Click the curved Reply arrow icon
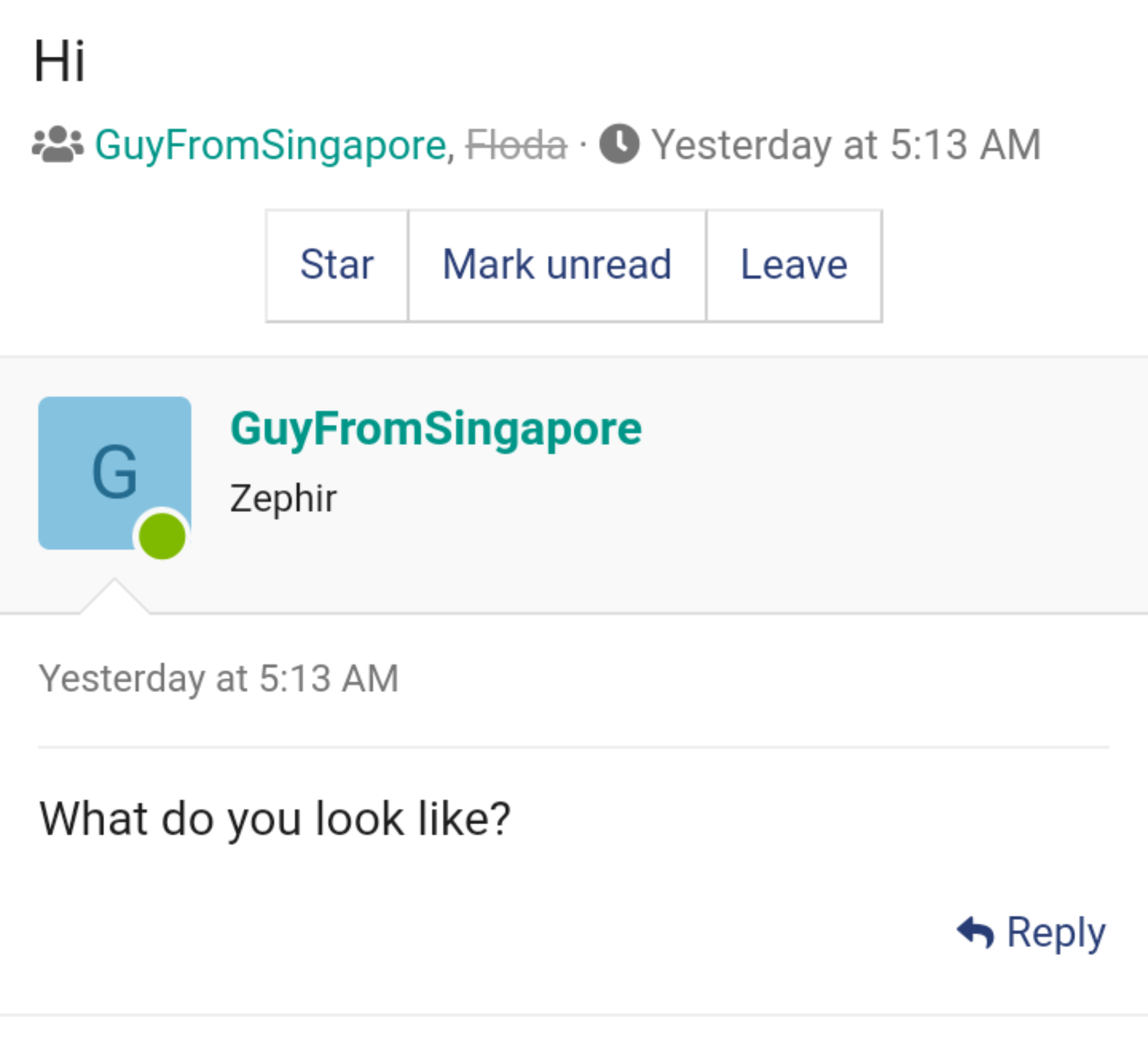The width and height of the screenshot is (1148, 1063). pyautogui.click(x=975, y=932)
